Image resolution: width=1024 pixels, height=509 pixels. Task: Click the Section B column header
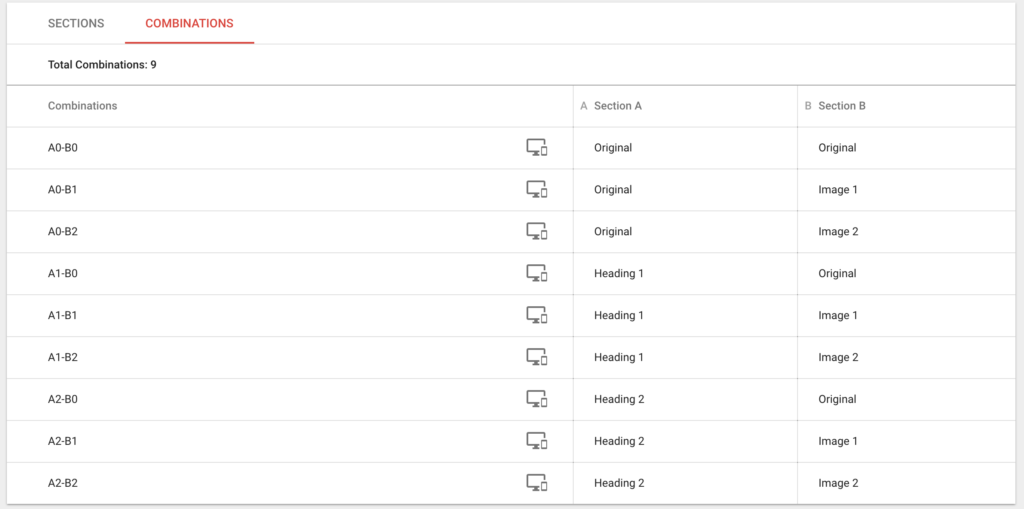tap(841, 106)
